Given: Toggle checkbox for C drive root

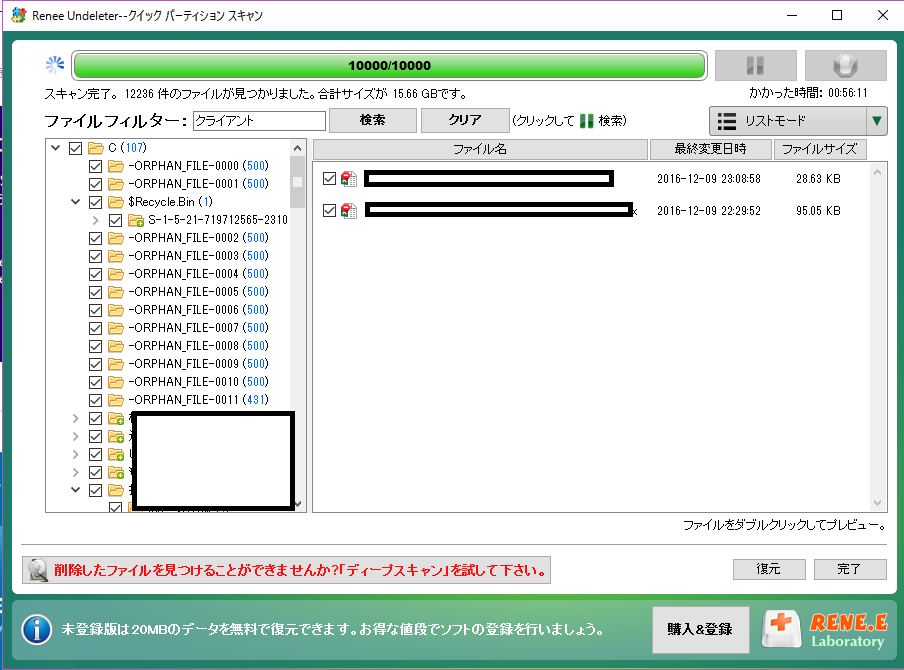Looking at the screenshot, I should click(76, 148).
